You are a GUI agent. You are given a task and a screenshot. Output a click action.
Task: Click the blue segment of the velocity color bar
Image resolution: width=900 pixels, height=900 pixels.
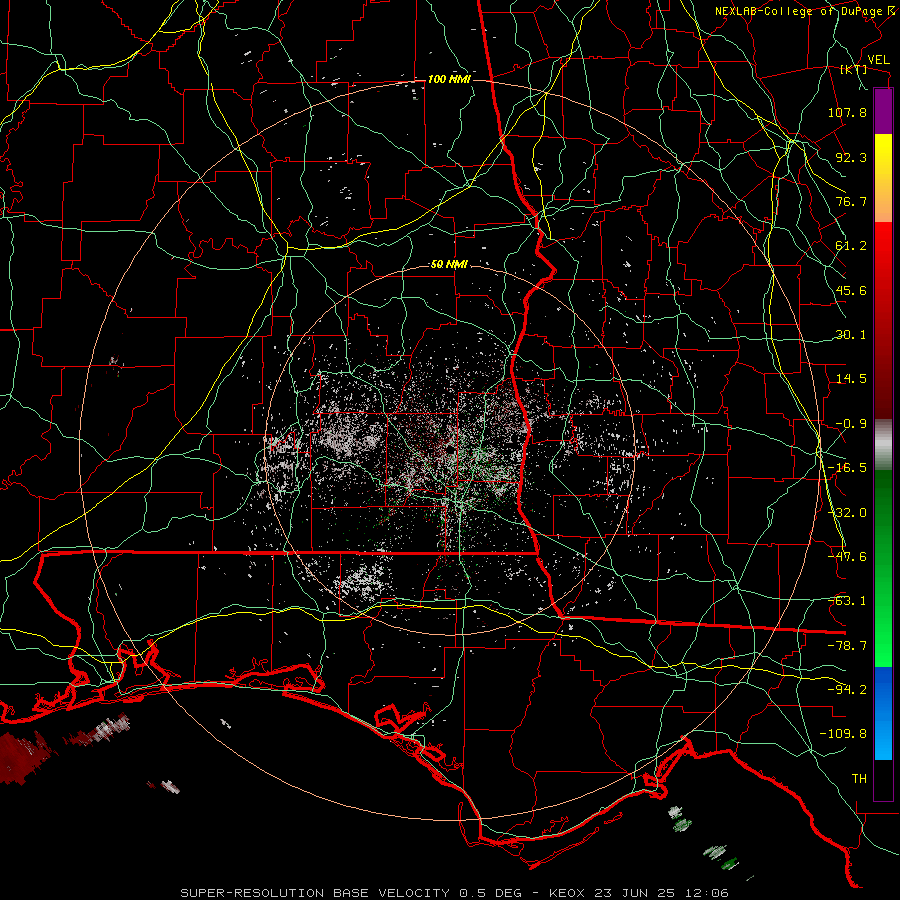point(883,713)
